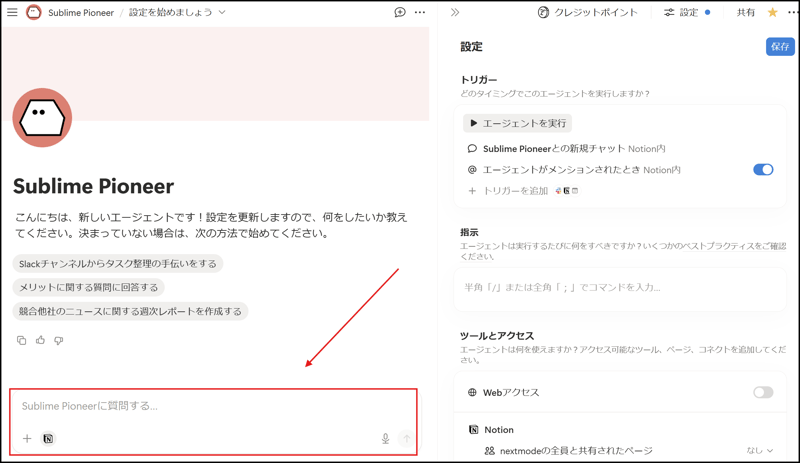The height and width of the screenshot is (463, 800).
Task: Start a new chat with the plus-bubble icon
Action: (x=400, y=12)
